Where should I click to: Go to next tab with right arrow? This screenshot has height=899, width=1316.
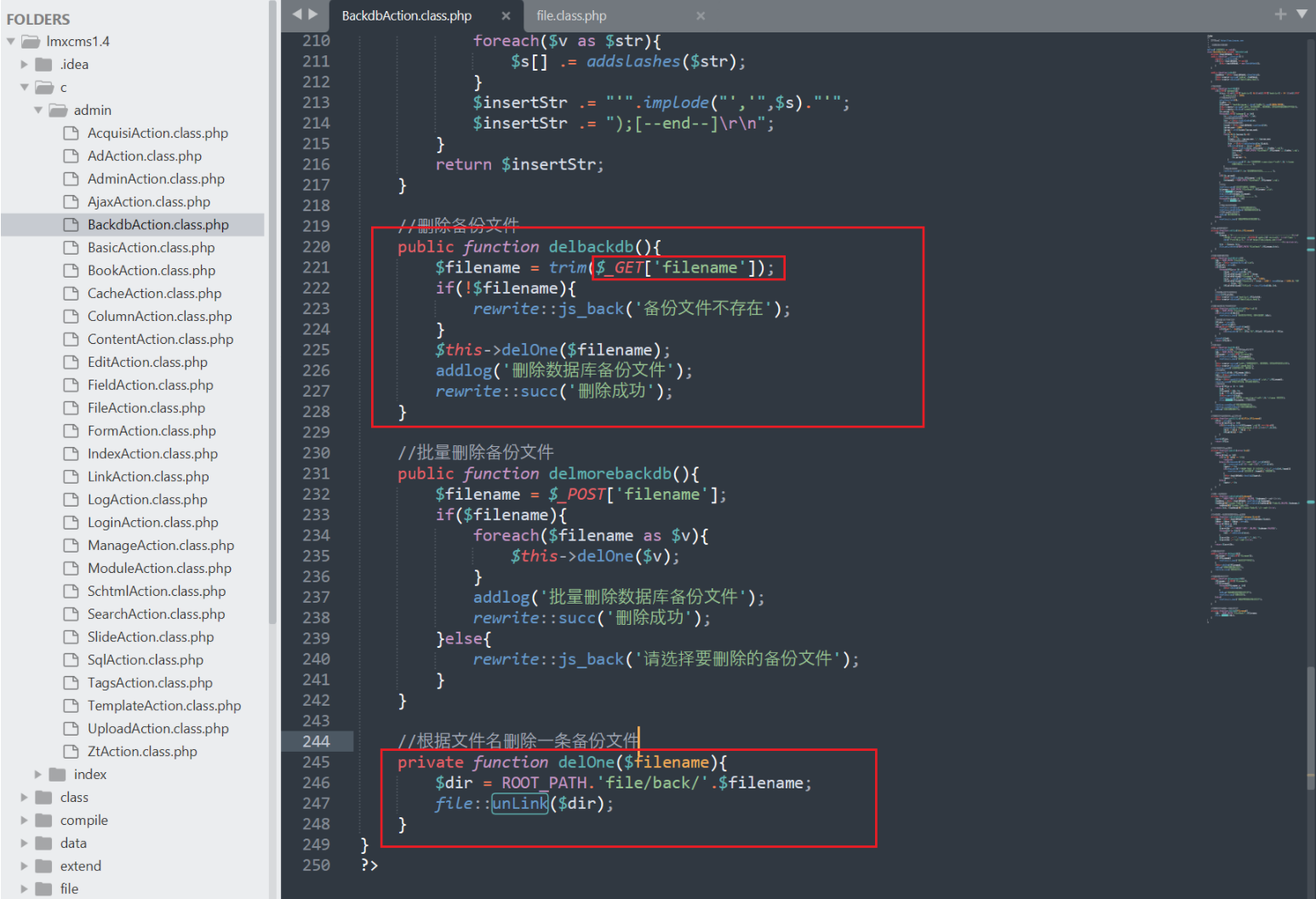pyautogui.click(x=313, y=14)
